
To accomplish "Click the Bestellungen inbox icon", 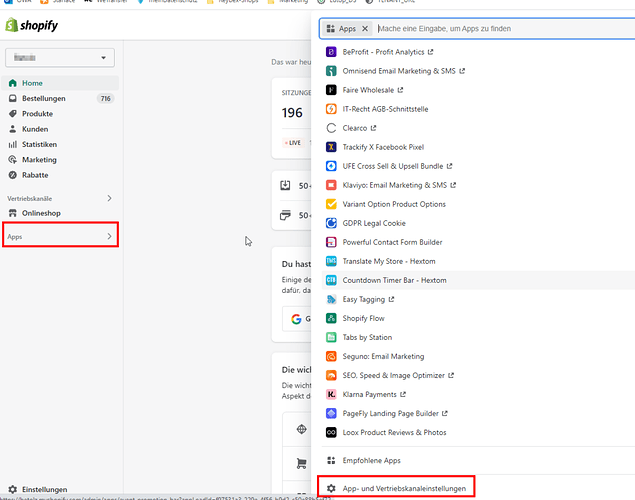I will click(x=13, y=98).
